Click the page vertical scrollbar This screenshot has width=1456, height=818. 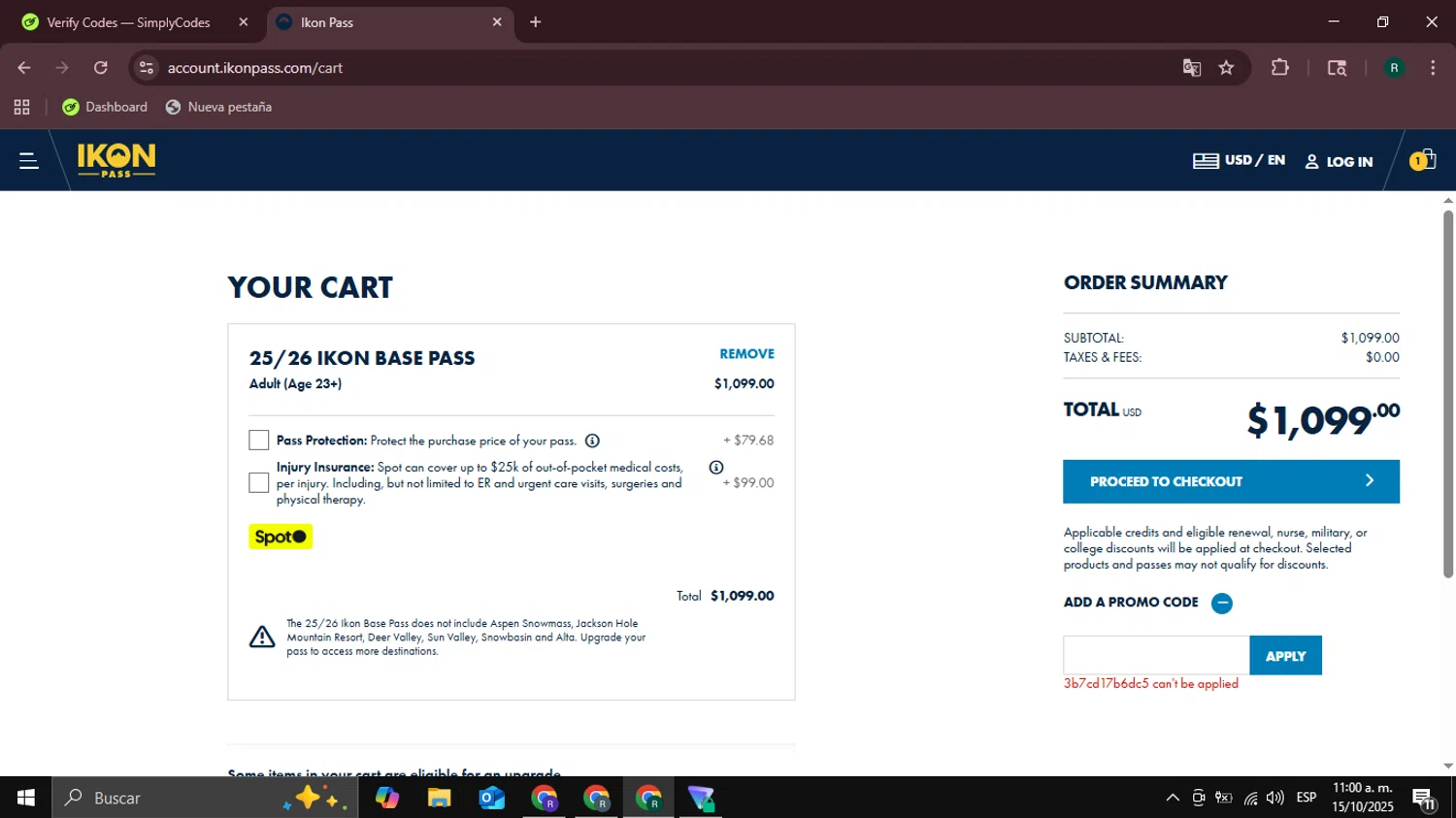(x=1448, y=393)
